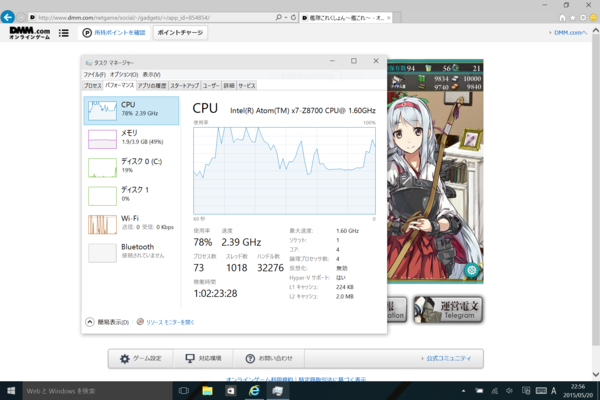Switch to the ユーザー tab
The width and height of the screenshot is (600, 400).
211,86
